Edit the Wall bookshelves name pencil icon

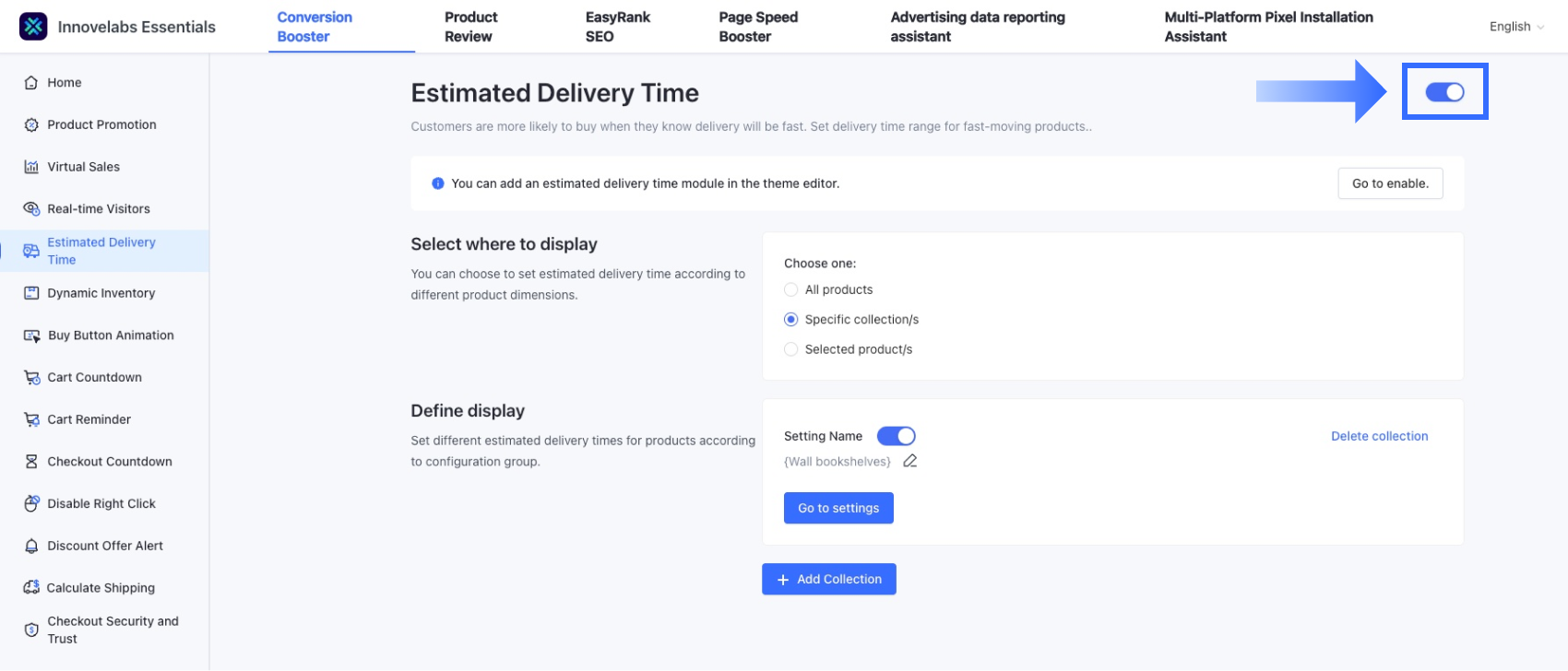click(x=910, y=461)
